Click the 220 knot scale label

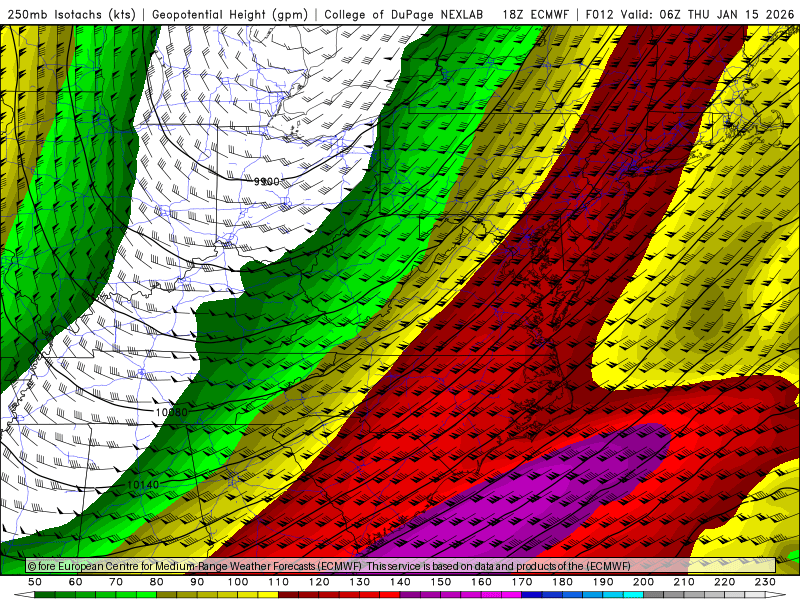[724, 582]
